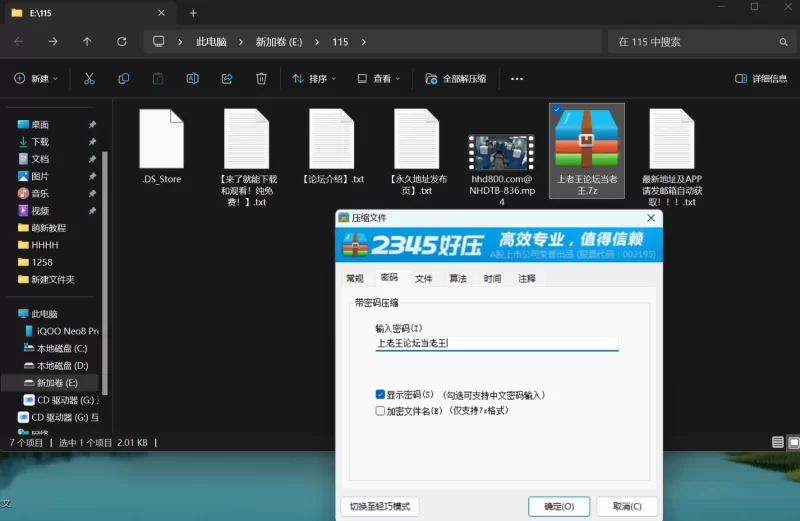Toggle the 详细信息 pane button
The image size is (800, 521).
tap(761, 79)
